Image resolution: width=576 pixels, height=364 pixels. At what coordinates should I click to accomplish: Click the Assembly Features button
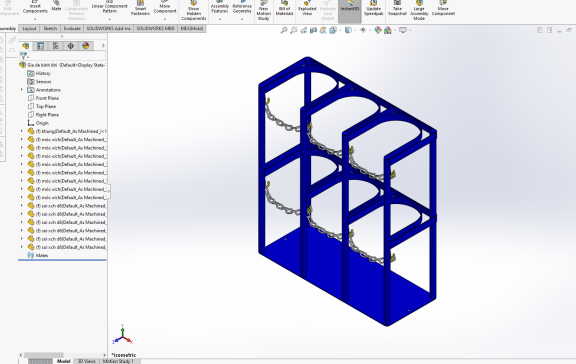[x=220, y=8]
